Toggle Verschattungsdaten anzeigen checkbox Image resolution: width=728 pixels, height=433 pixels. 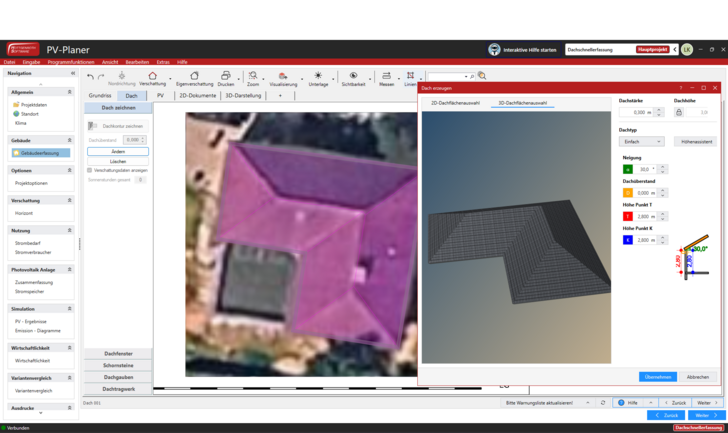click(x=90, y=170)
